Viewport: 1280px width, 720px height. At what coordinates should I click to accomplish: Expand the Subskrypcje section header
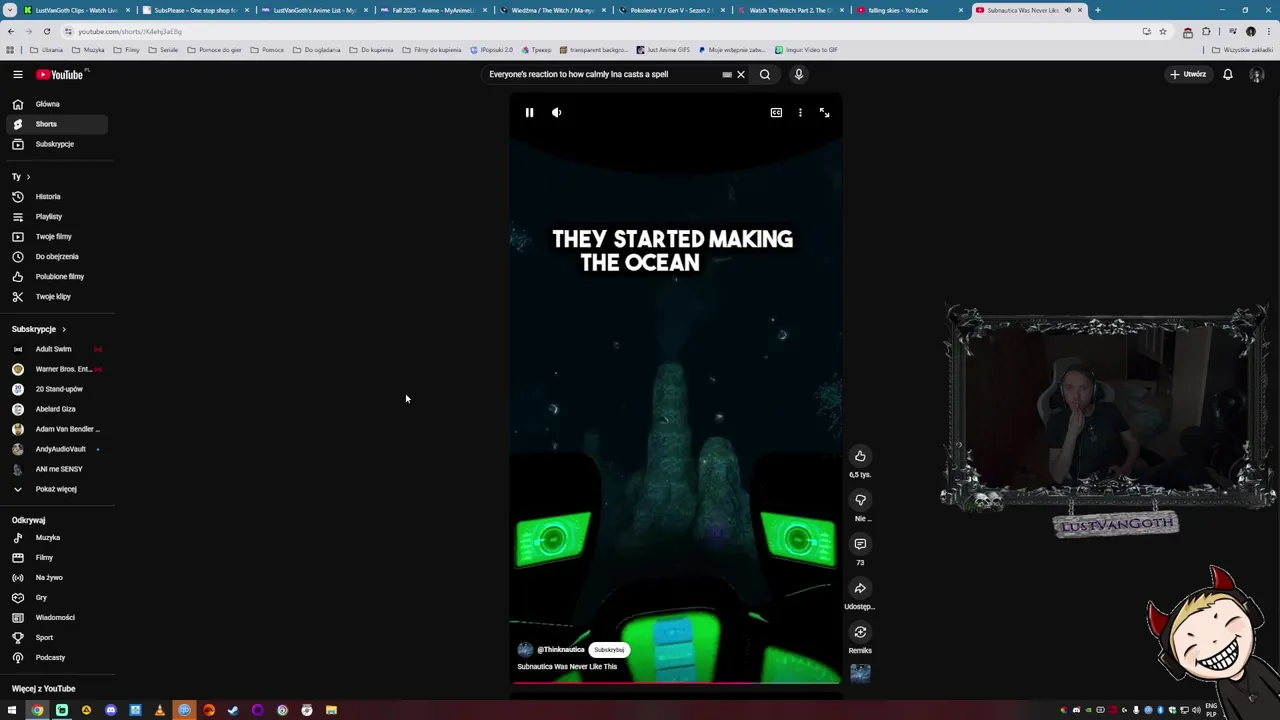[39, 329]
